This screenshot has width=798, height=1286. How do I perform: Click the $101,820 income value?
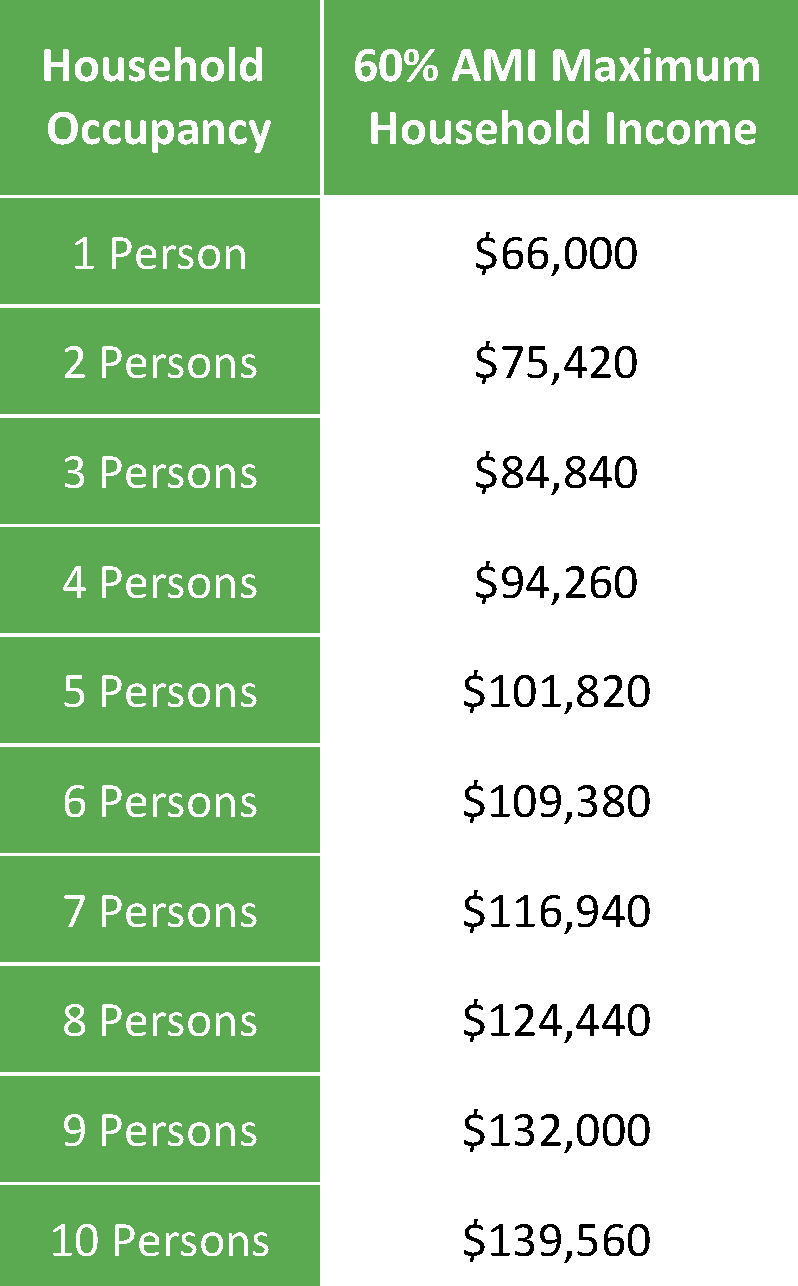pyautogui.click(x=556, y=694)
